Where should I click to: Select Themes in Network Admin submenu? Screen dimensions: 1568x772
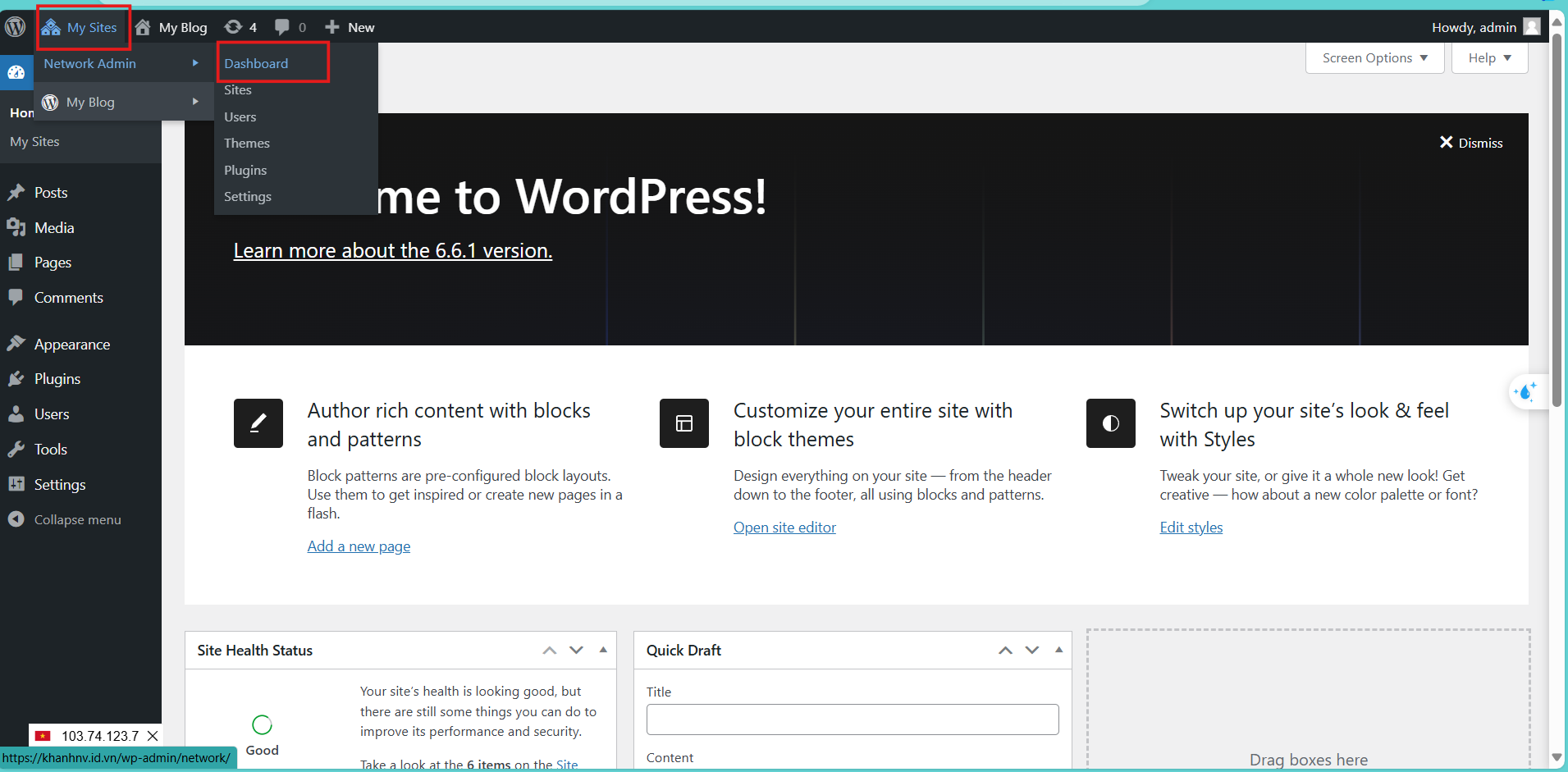click(247, 143)
